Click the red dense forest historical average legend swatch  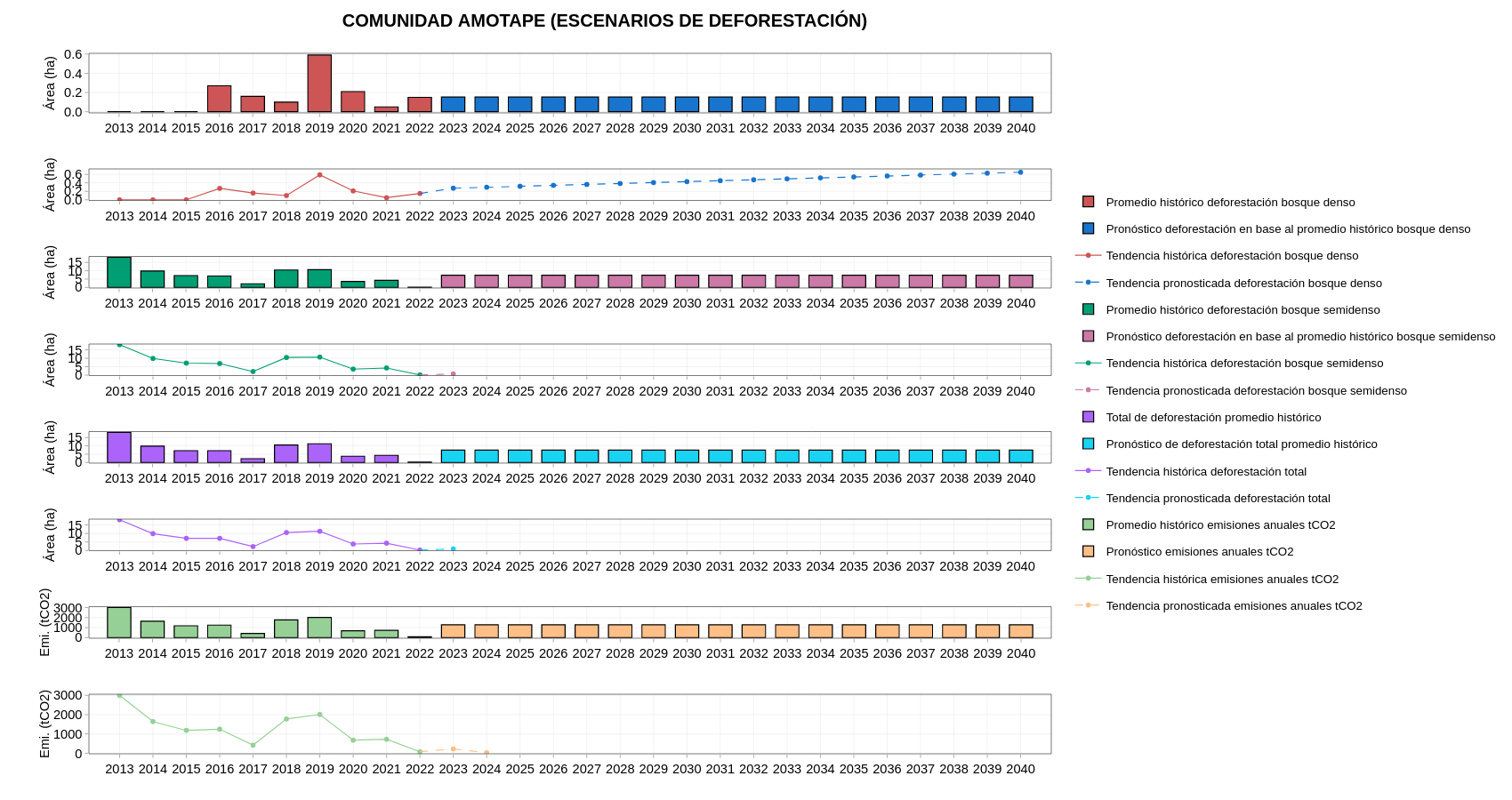point(1088,202)
